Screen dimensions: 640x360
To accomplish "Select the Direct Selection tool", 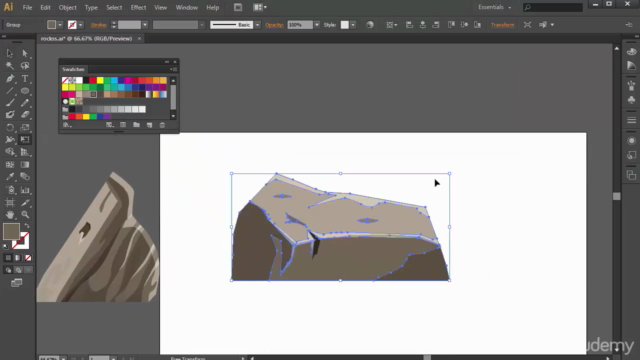I will point(25,53).
